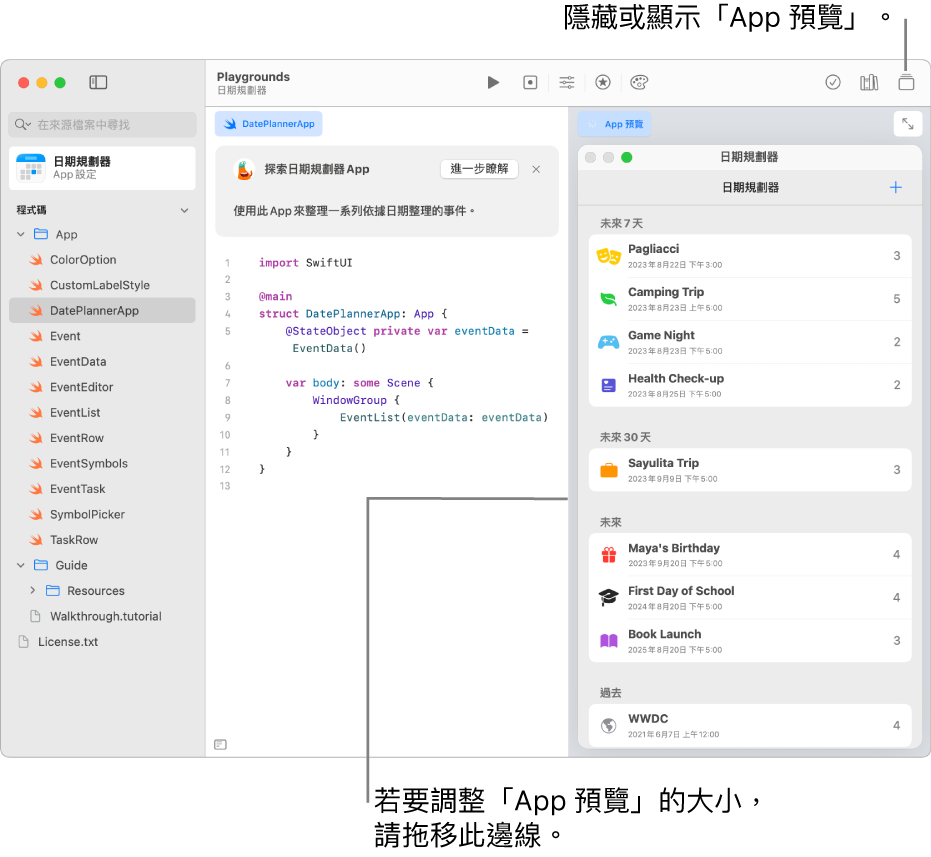Click the checkmark circle icon

[833, 82]
